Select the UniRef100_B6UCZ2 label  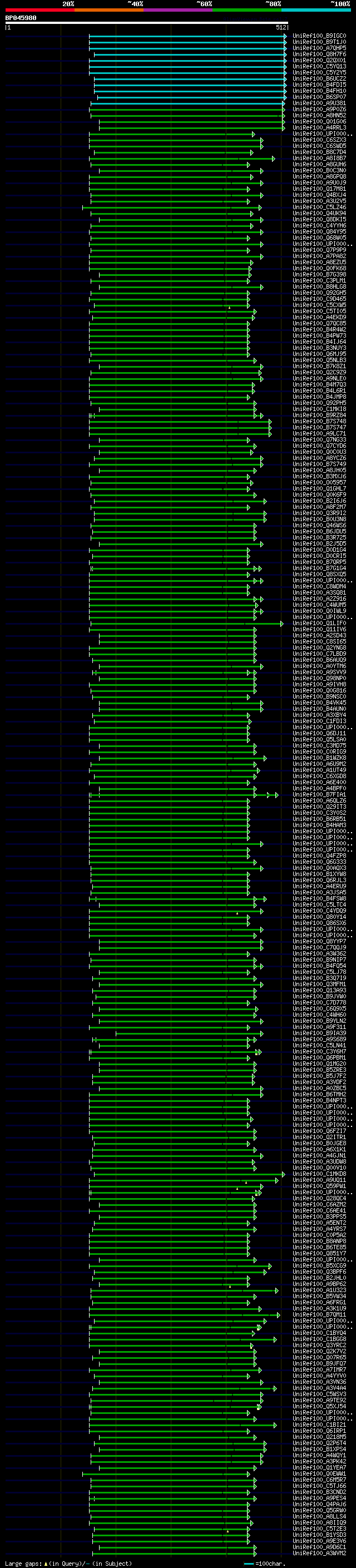[x=319, y=78]
